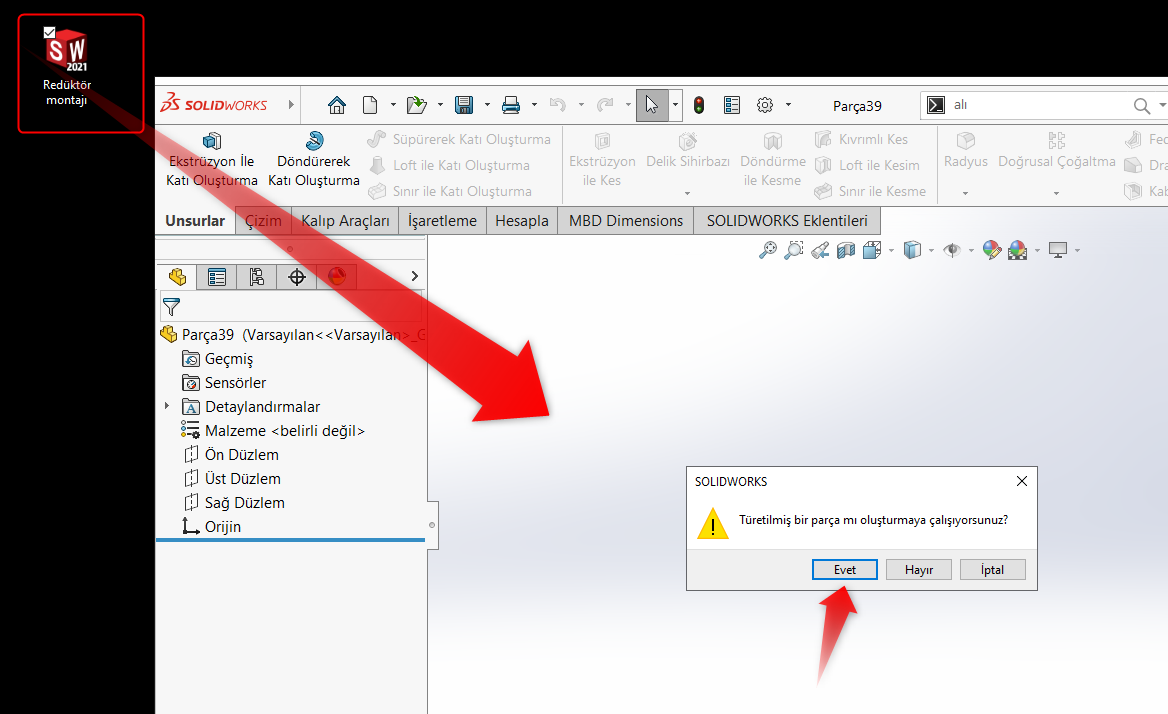Open the View Orientation icon
The height and width of the screenshot is (714, 1168).
click(872, 250)
